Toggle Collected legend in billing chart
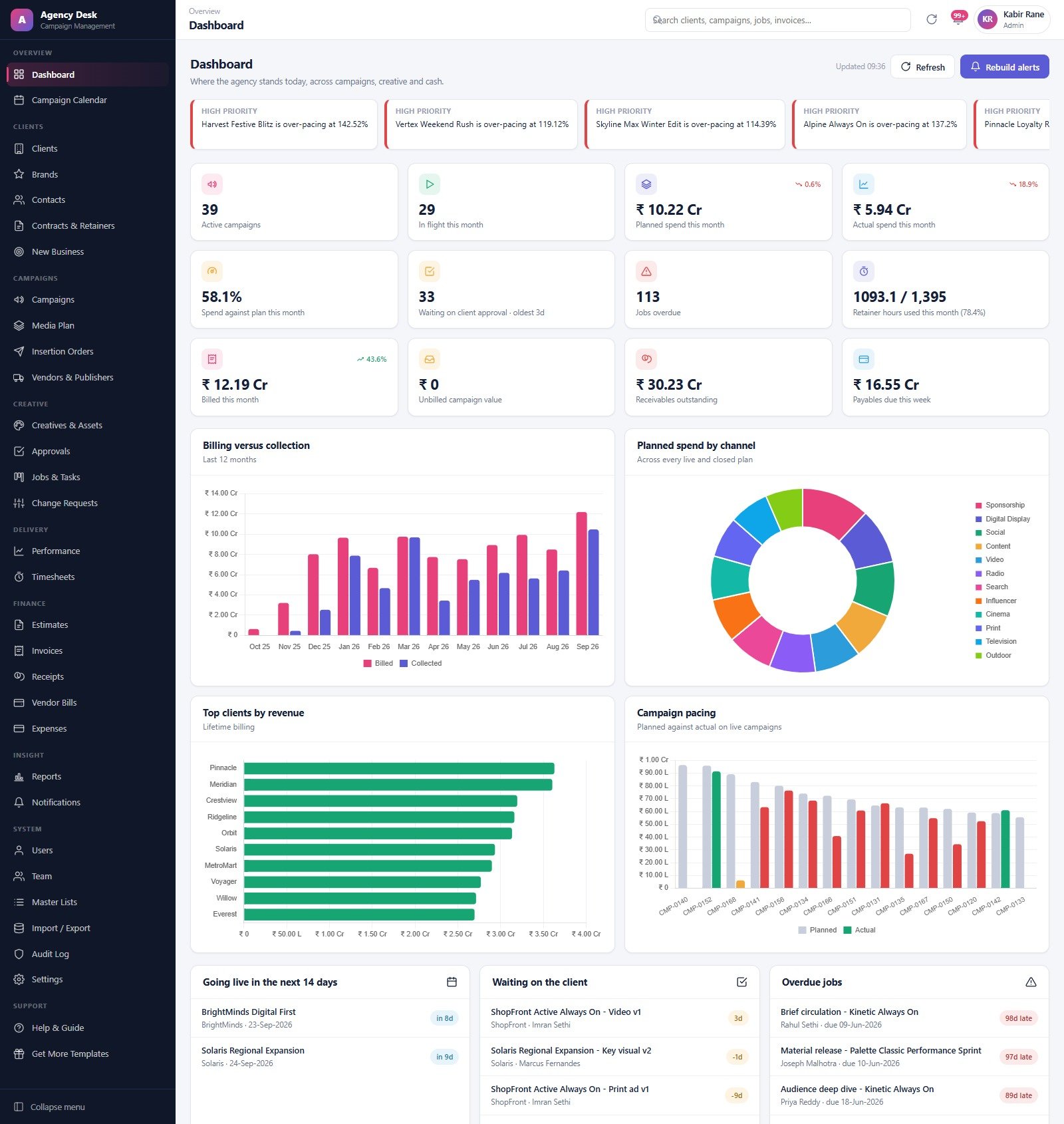Viewport: 1064px width, 1124px height. 420,664
